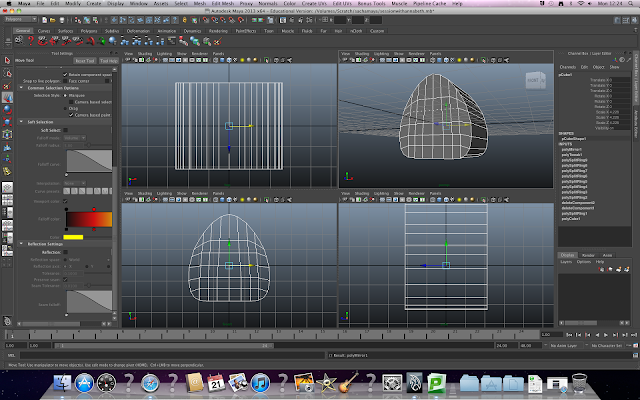Image resolution: width=640 pixels, height=400 pixels.
Task: Collapse the Soft Selection section
Action: pos(21,122)
